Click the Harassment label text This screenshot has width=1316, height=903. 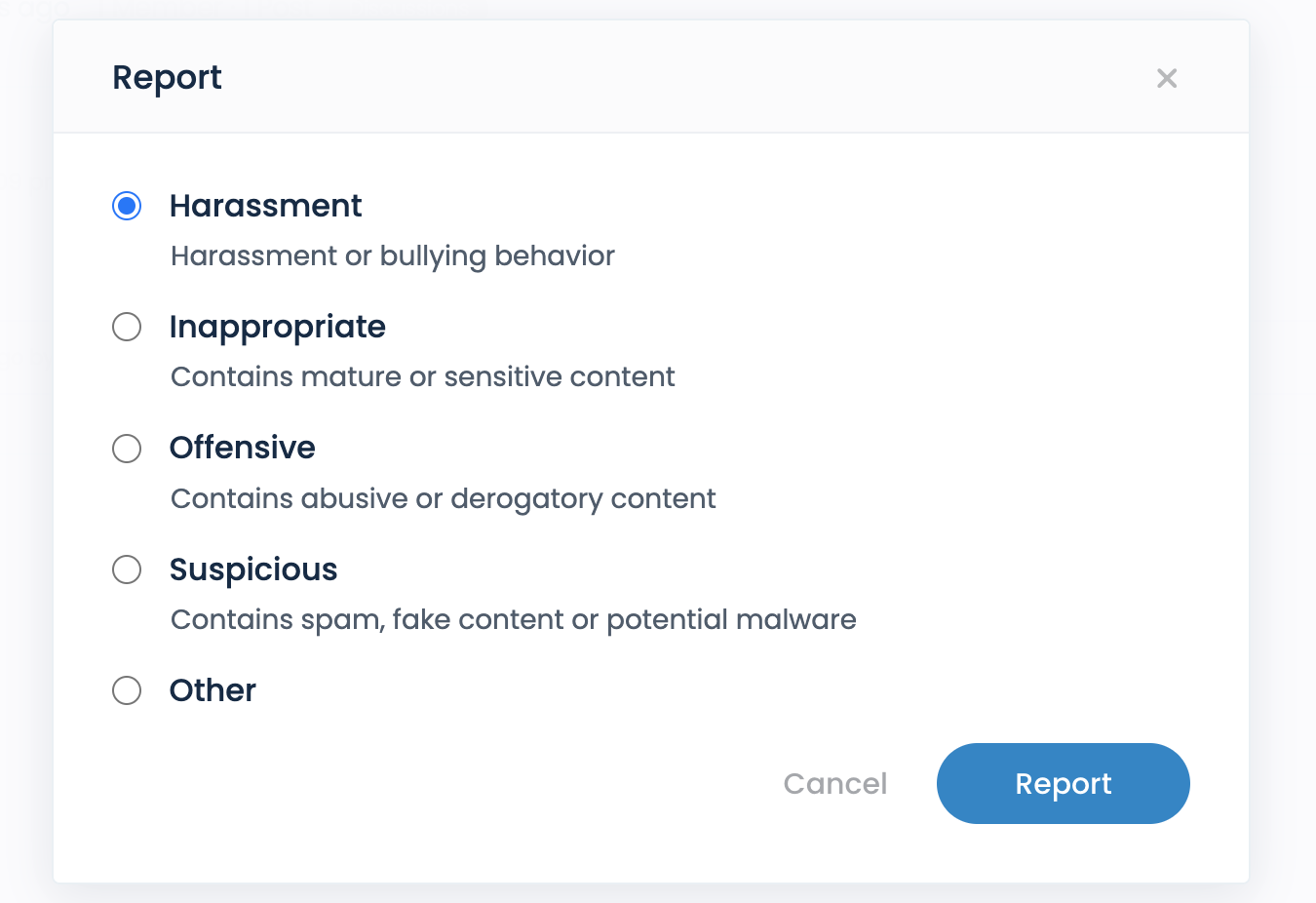265,206
